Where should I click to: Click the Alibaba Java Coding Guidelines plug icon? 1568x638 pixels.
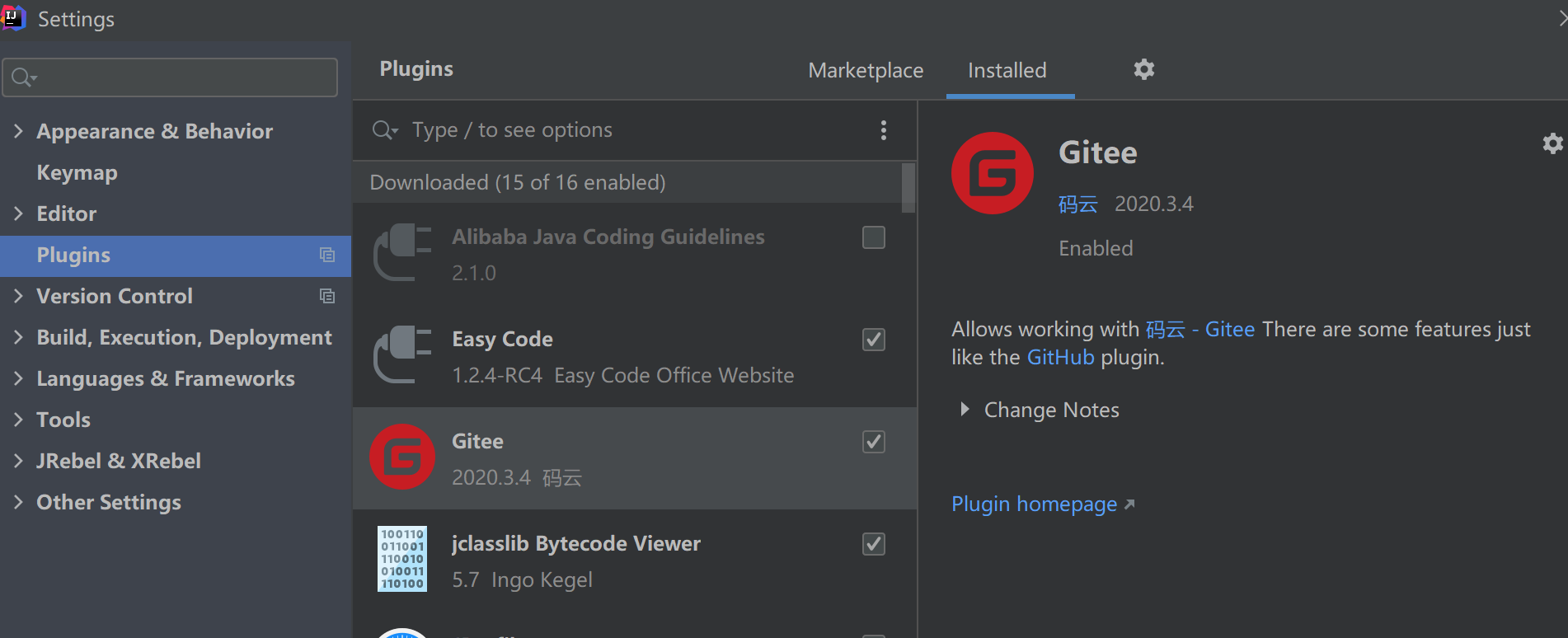402,252
